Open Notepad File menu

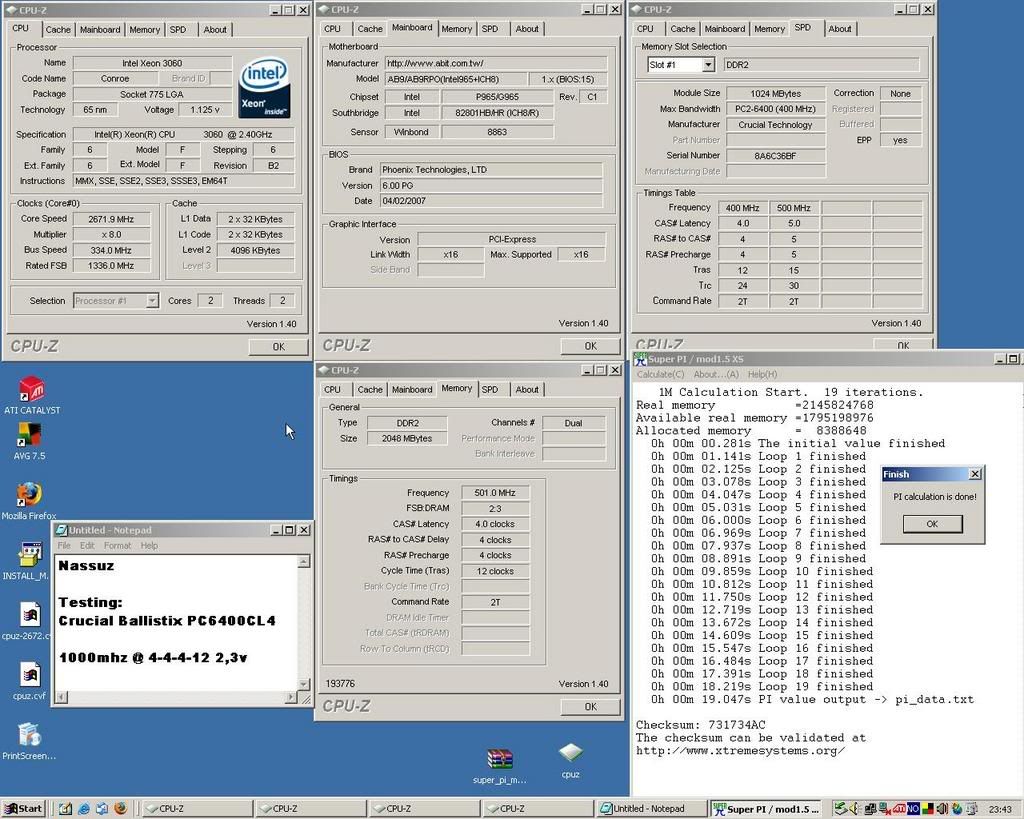[63, 545]
